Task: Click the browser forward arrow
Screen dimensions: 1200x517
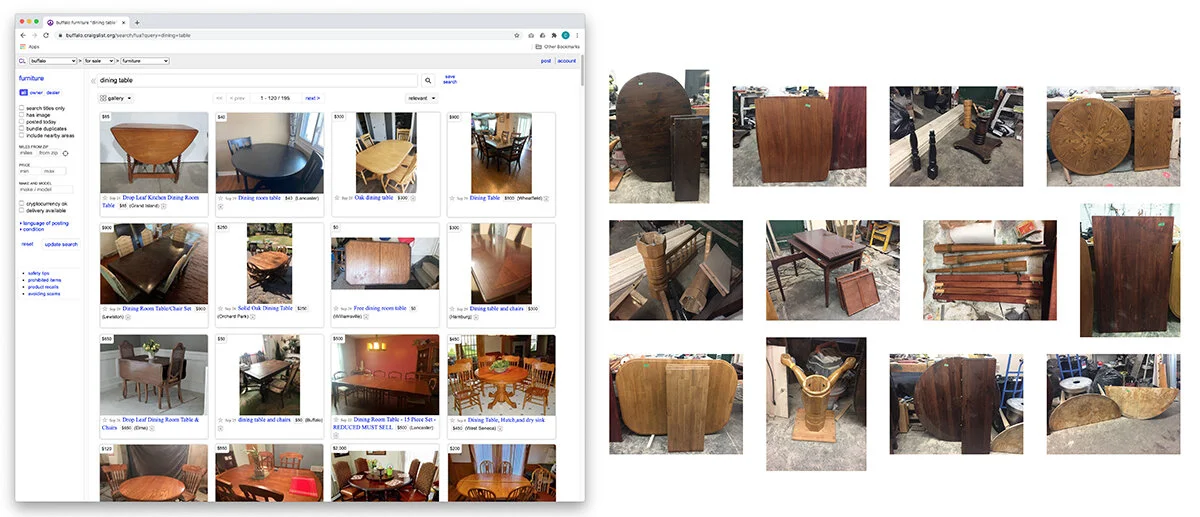Action: [35, 35]
